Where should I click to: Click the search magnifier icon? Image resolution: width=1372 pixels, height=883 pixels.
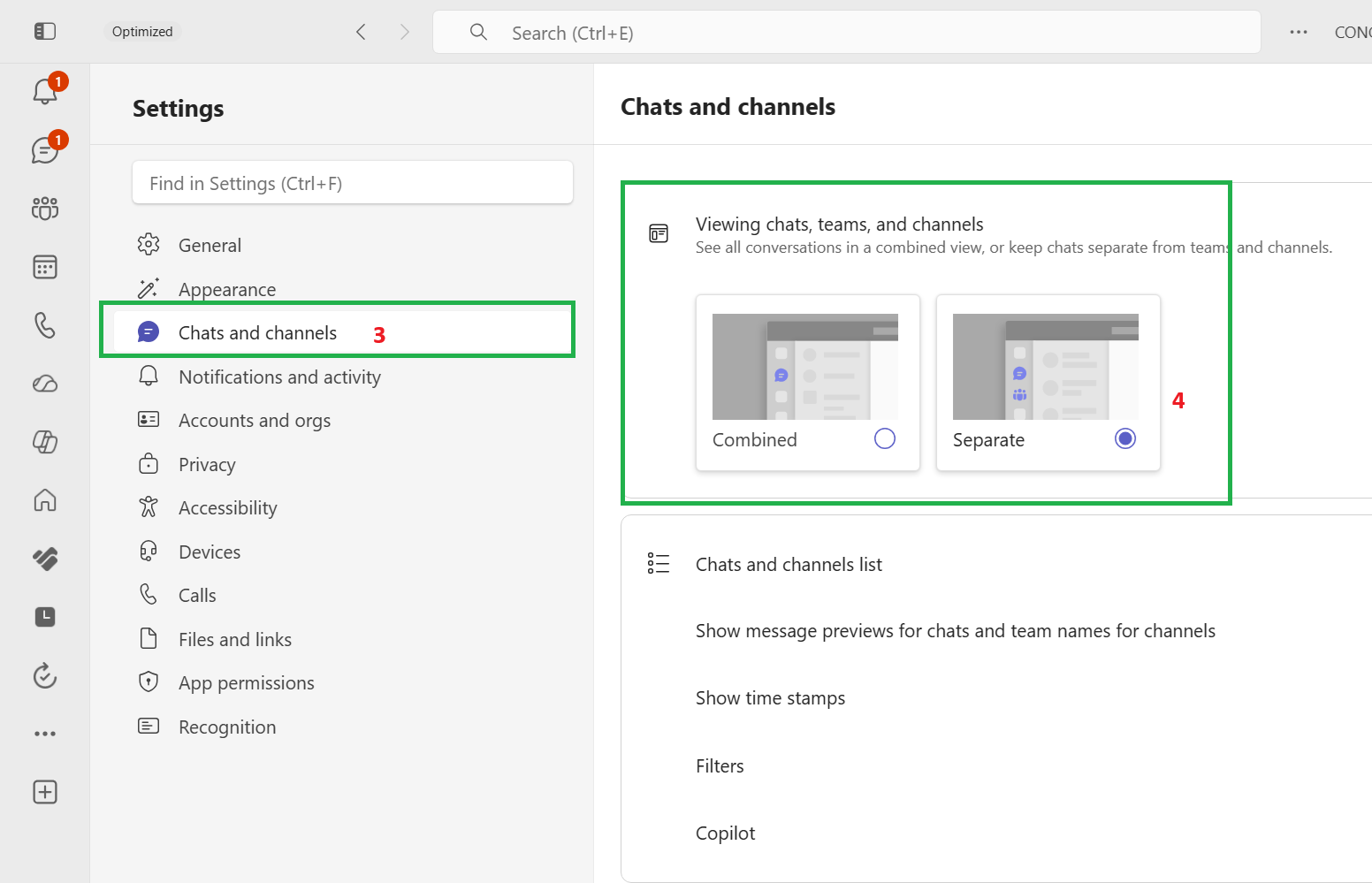point(478,32)
